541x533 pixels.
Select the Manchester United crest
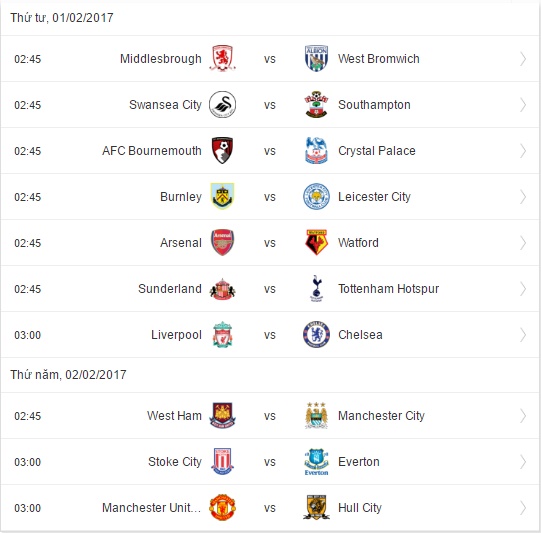pyautogui.click(x=223, y=507)
